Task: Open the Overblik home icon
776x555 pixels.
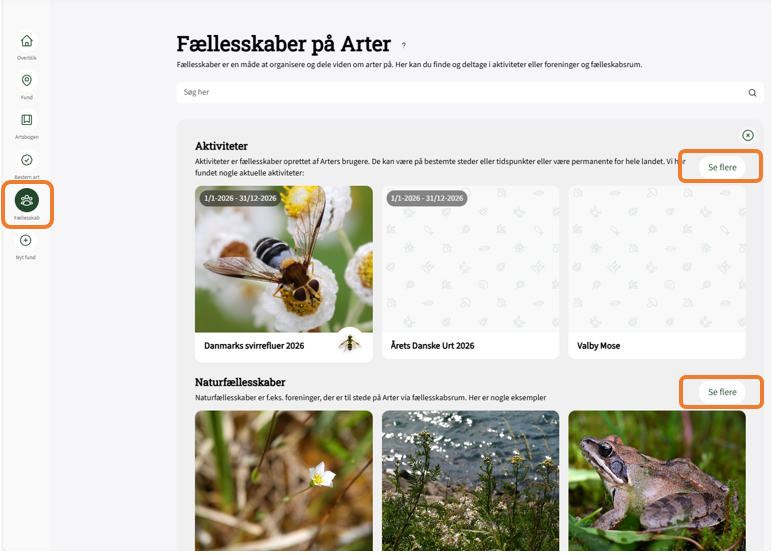Action: [x=27, y=41]
